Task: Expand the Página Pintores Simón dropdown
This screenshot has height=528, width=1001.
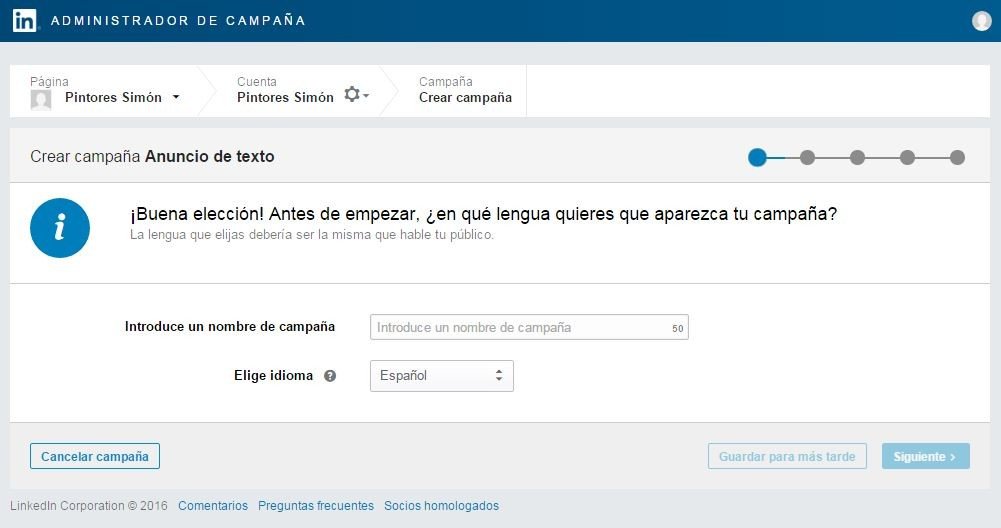Action: (176, 97)
